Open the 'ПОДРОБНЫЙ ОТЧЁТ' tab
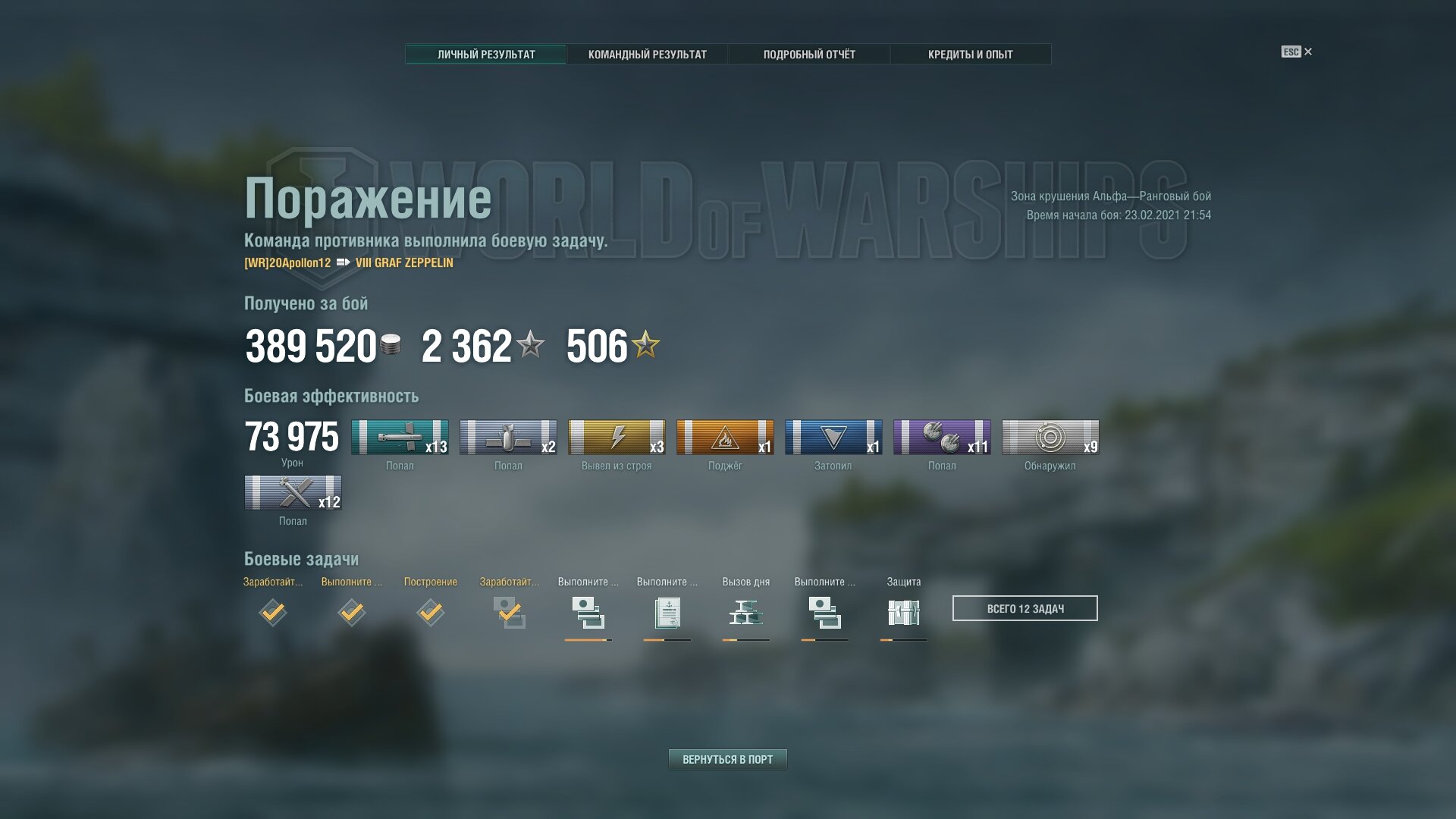The image size is (1456, 819). (x=809, y=55)
